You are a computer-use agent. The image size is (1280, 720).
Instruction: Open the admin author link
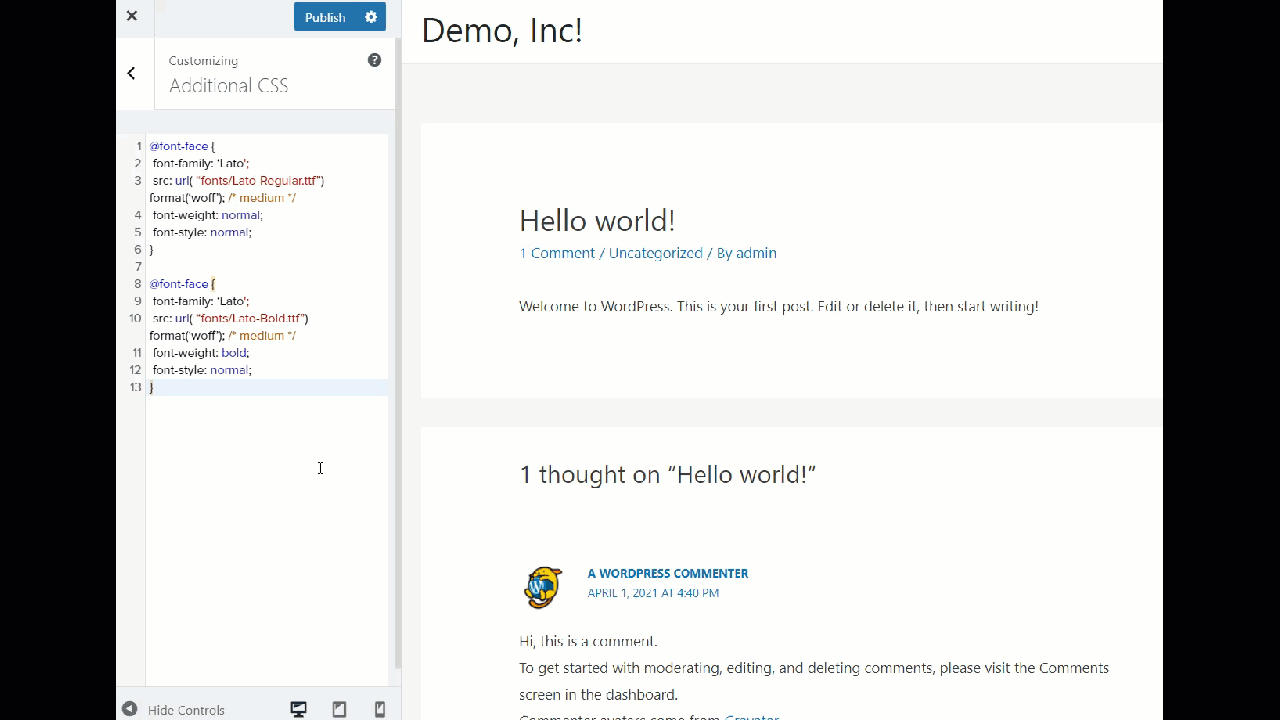[x=756, y=253]
